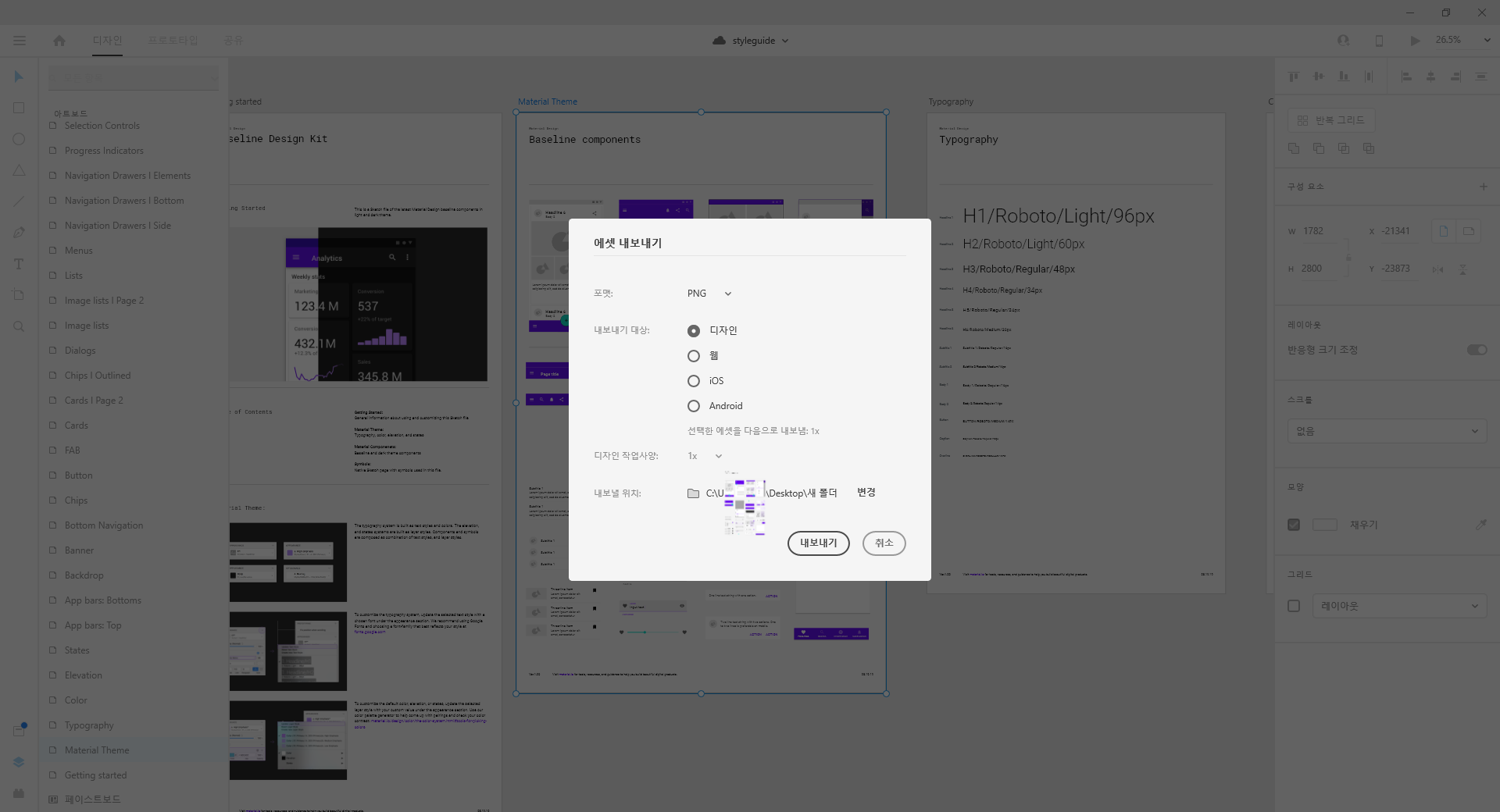
Task: Click the layers search field
Action: (x=134, y=77)
